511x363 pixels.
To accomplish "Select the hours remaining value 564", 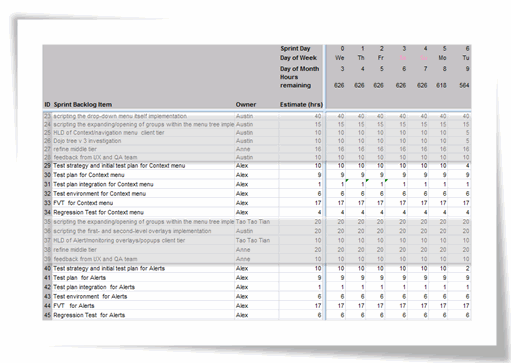I will point(464,86).
